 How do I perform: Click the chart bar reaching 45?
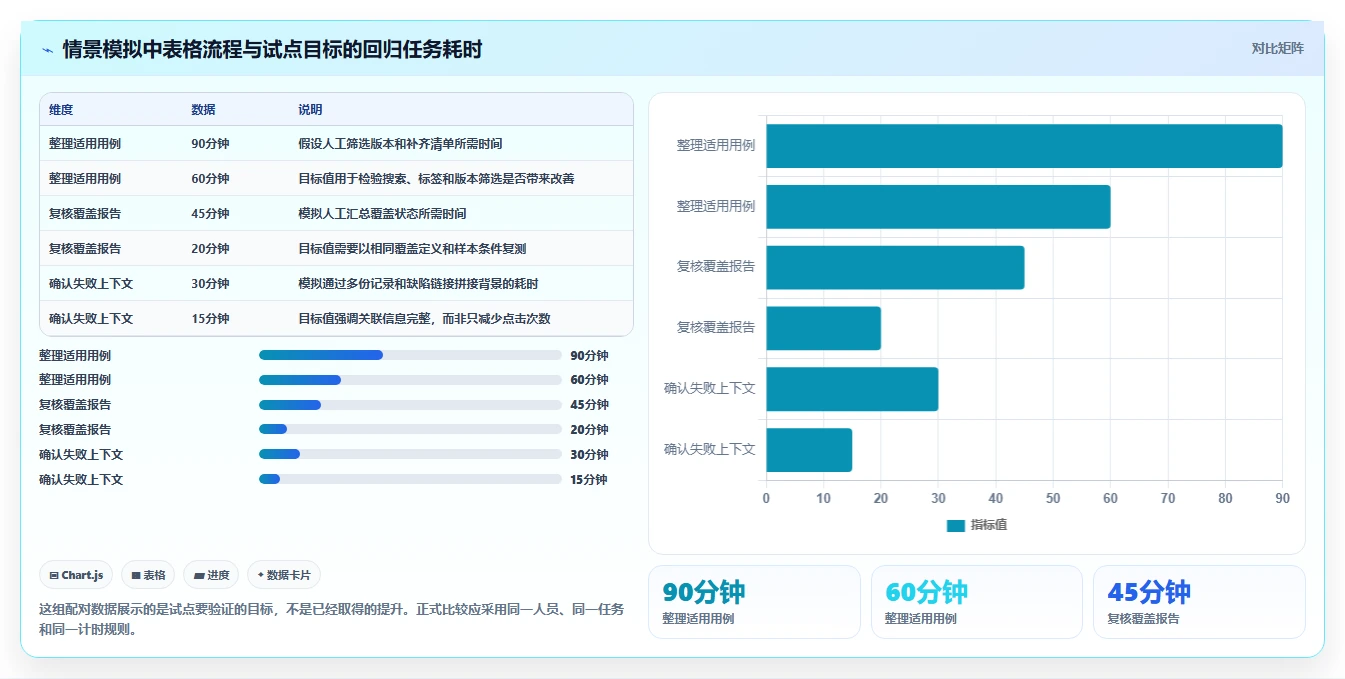pyautogui.click(x=895, y=267)
